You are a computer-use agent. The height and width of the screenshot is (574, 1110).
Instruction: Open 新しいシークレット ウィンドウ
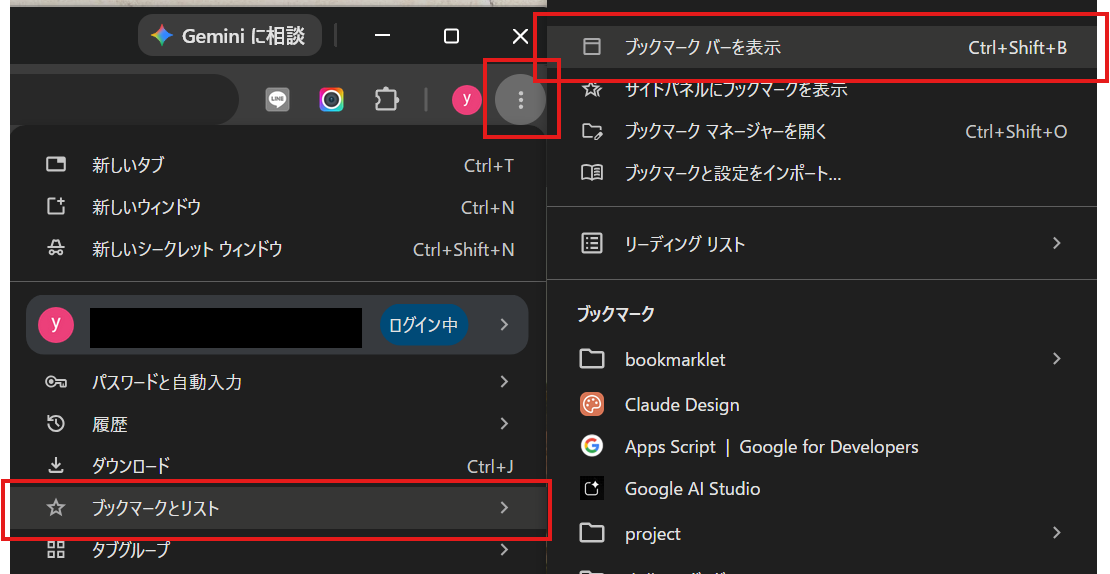(x=279, y=249)
